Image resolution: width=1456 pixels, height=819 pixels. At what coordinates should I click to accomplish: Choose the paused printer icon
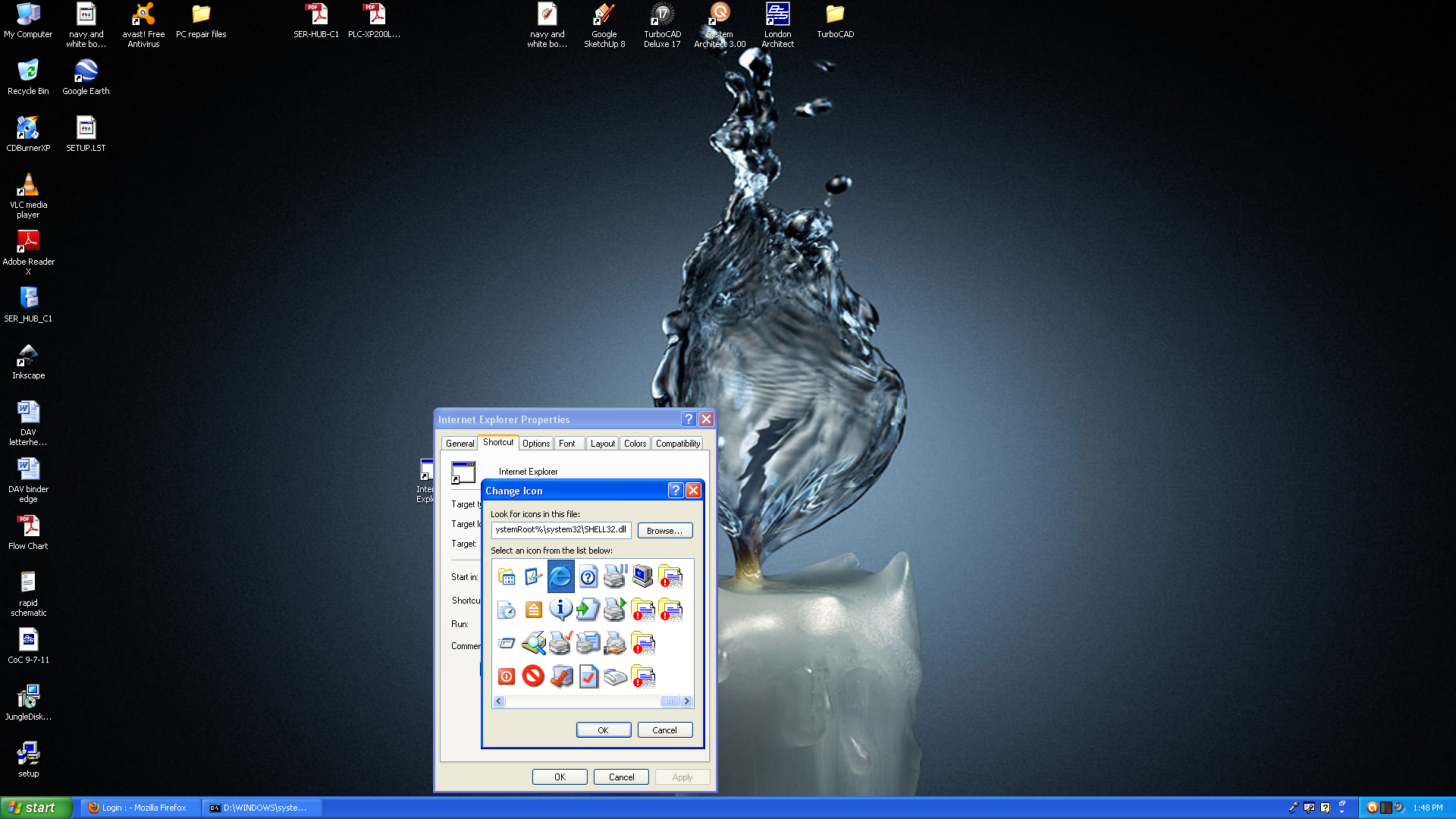tap(615, 577)
